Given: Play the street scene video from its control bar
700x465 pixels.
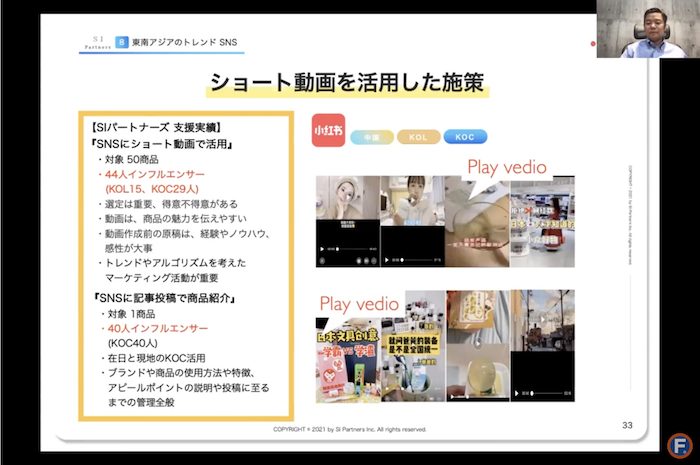Looking at the screenshot, I should (x=517, y=394).
